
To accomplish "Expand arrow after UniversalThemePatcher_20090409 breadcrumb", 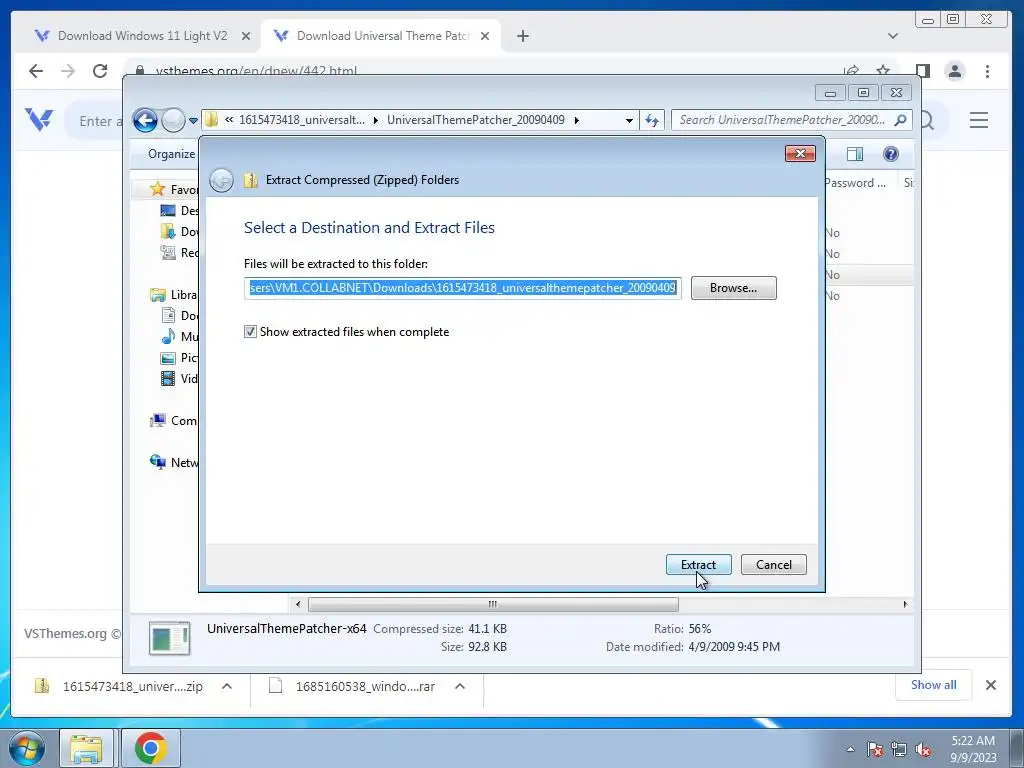I will click(x=576, y=120).
